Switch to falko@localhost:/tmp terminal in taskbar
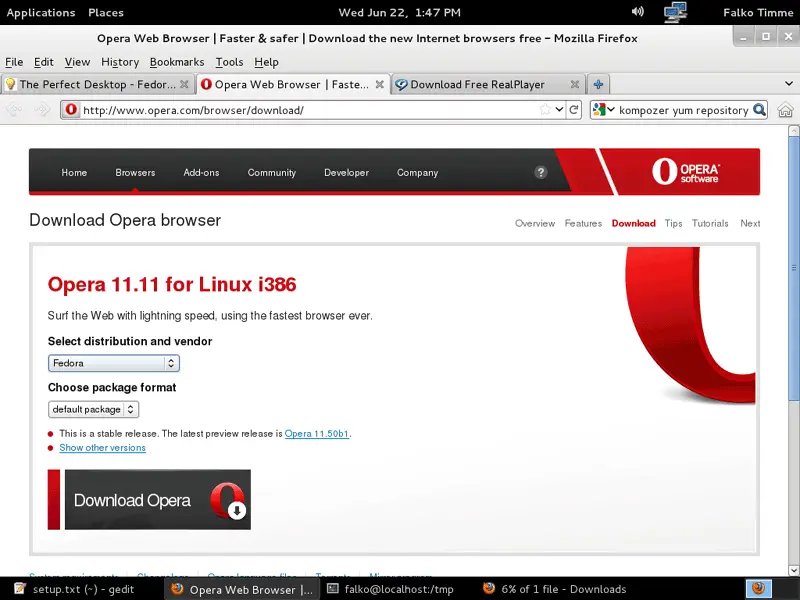 tap(390, 589)
